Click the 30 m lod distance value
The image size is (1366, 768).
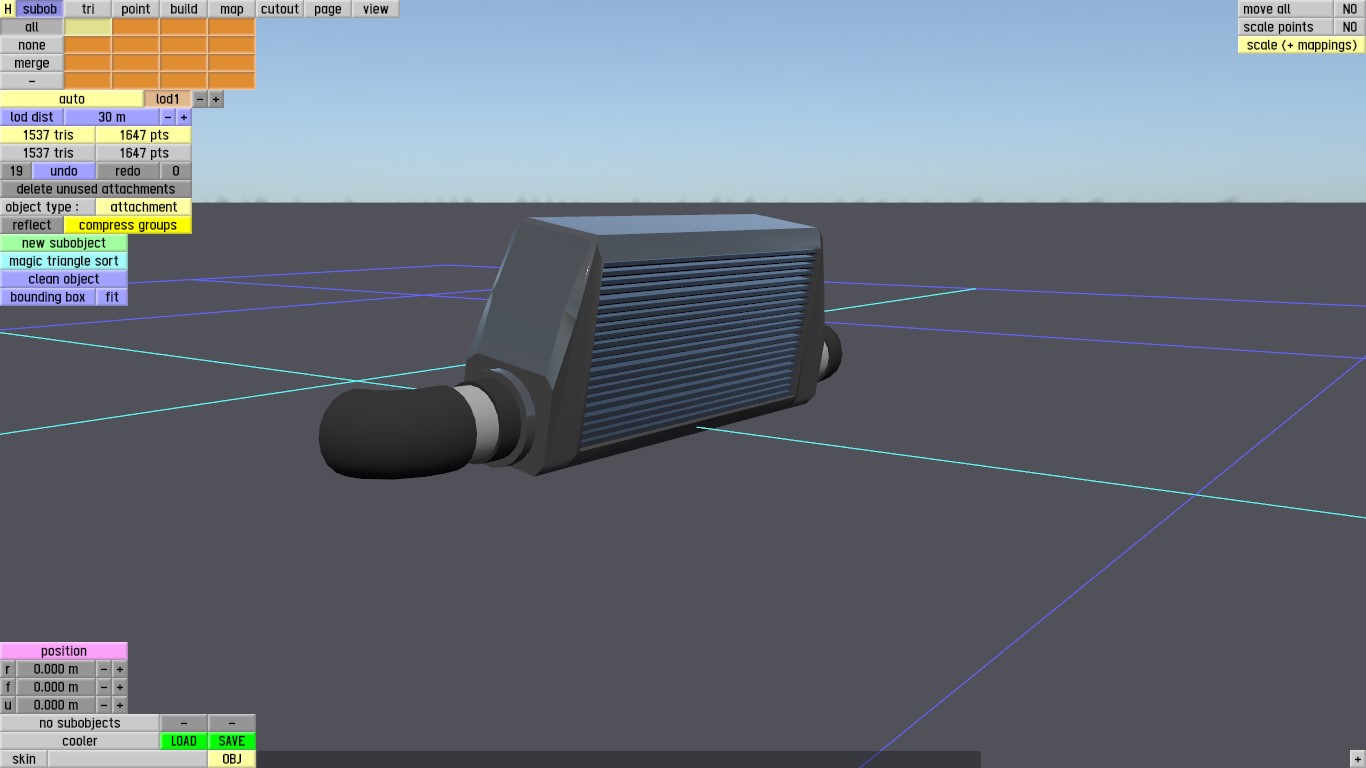(x=112, y=117)
